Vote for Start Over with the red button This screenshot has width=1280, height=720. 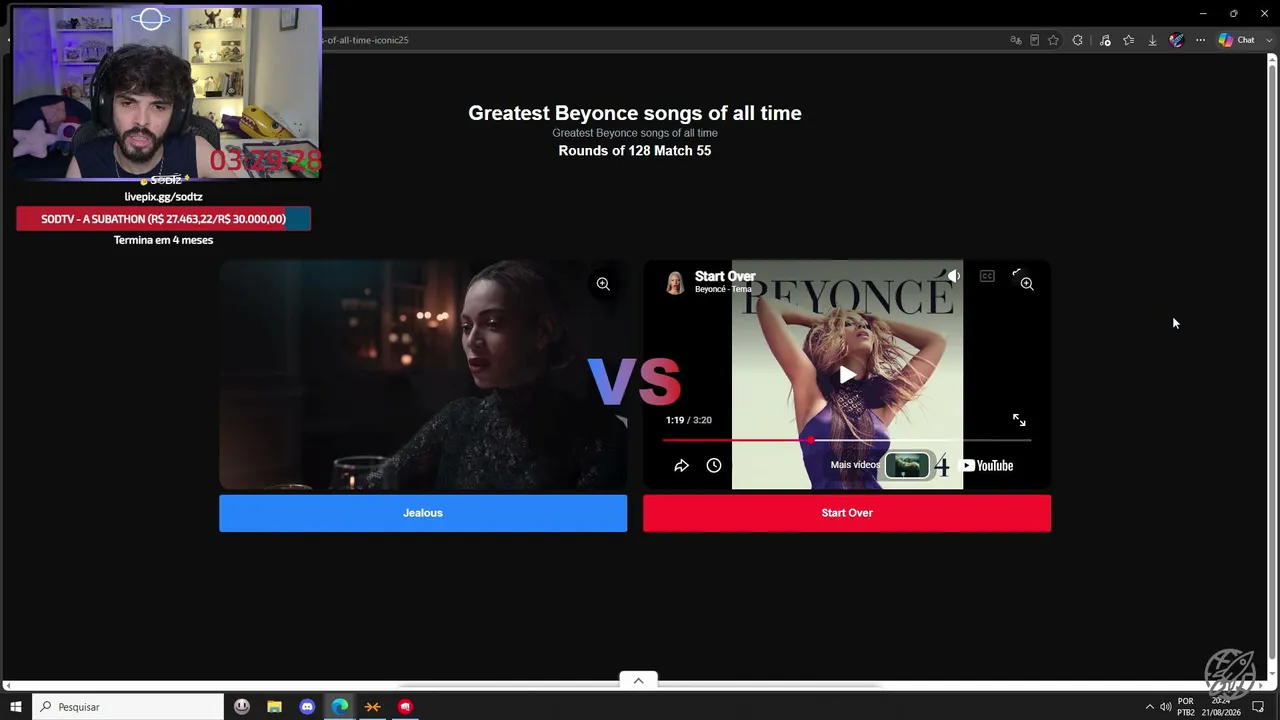847,513
